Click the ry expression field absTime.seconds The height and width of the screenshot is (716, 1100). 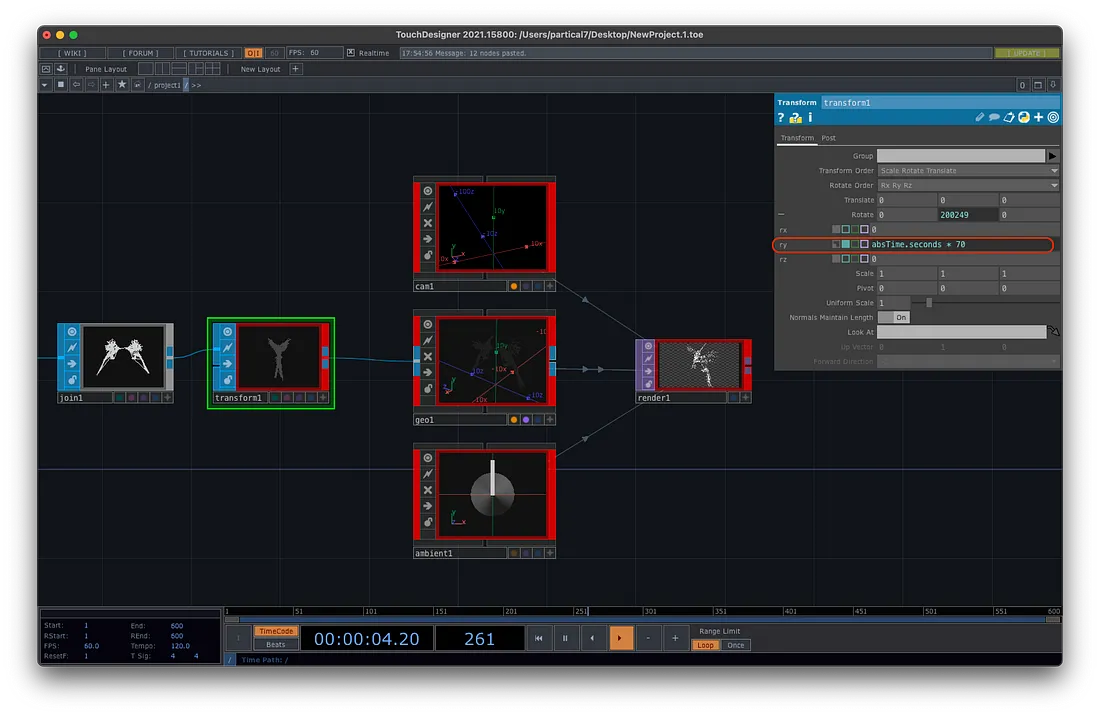pyautogui.click(x=917, y=244)
